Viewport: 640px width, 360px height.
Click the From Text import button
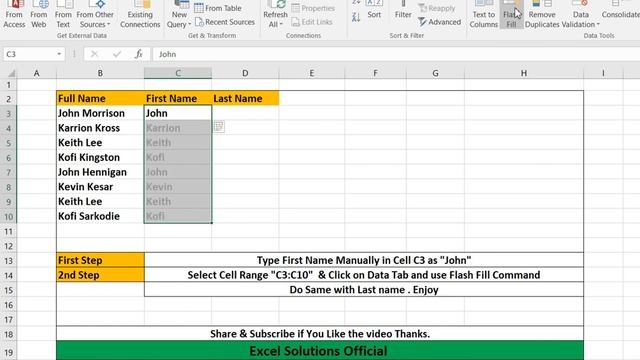point(63,15)
